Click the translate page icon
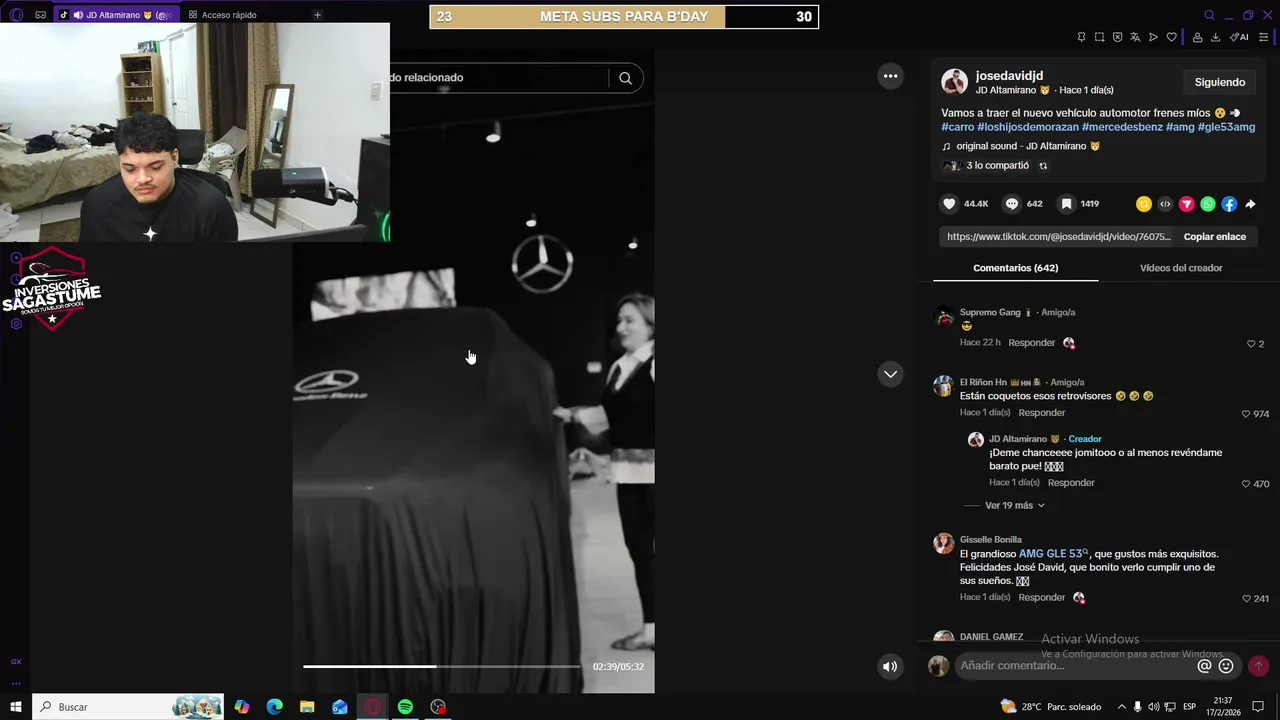This screenshot has width=1280, height=720. coord(1135,37)
